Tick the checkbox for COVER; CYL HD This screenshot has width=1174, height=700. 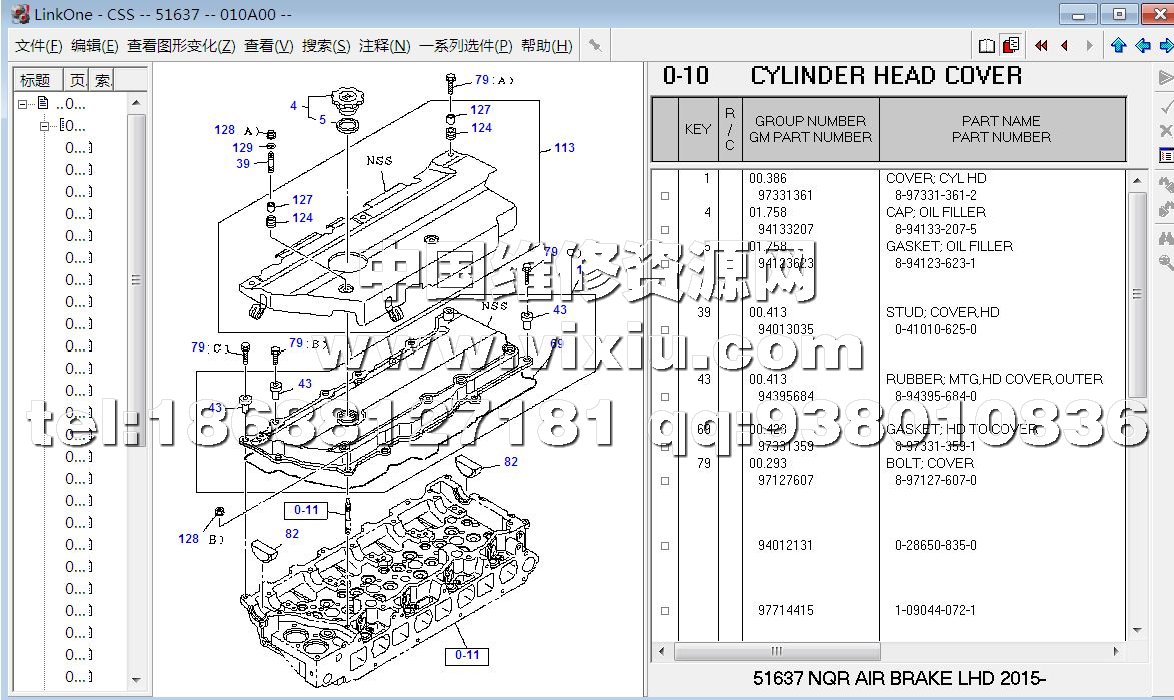tap(665, 197)
